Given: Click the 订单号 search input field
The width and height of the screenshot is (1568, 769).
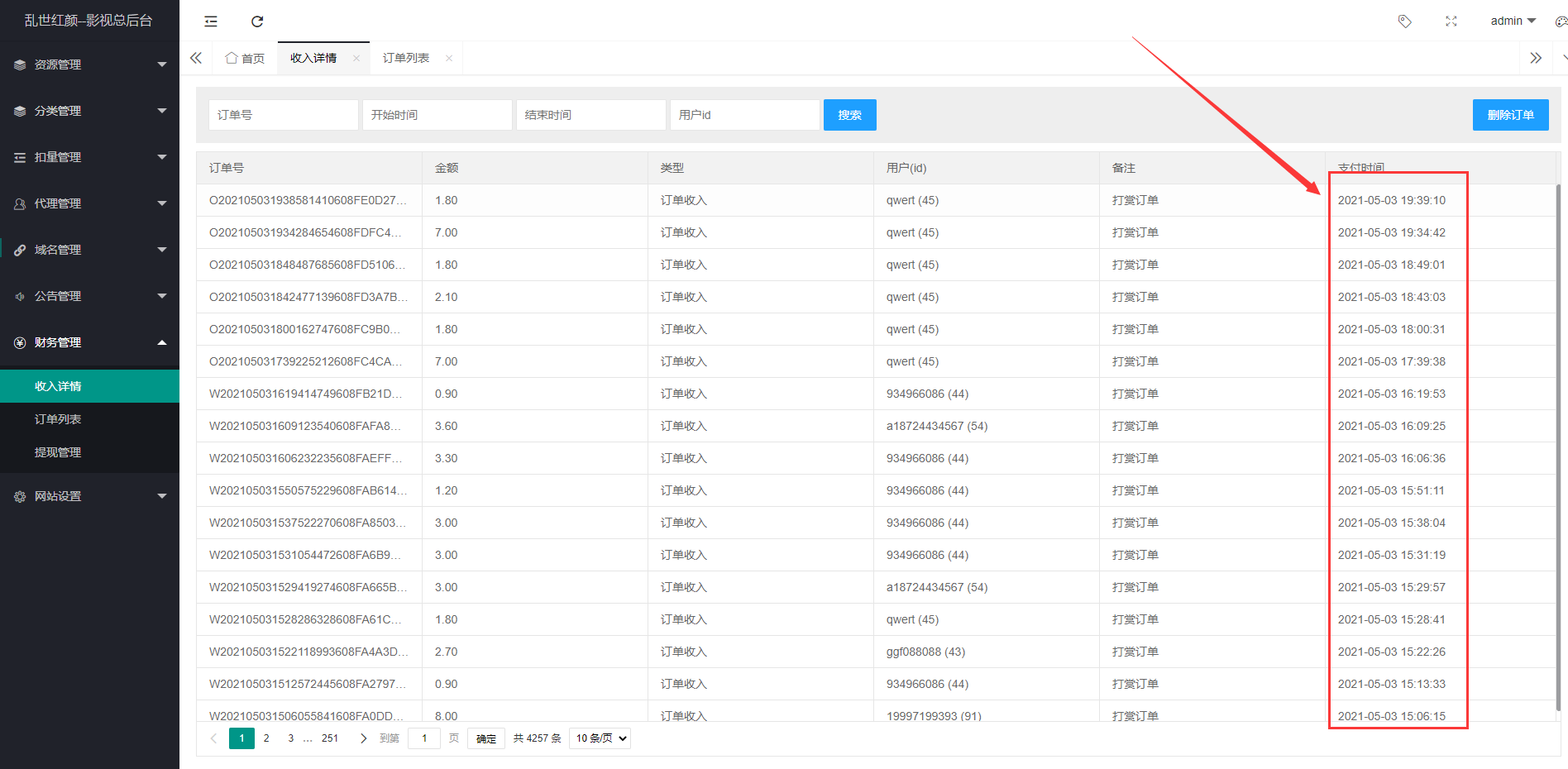Looking at the screenshot, I should [x=283, y=115].
